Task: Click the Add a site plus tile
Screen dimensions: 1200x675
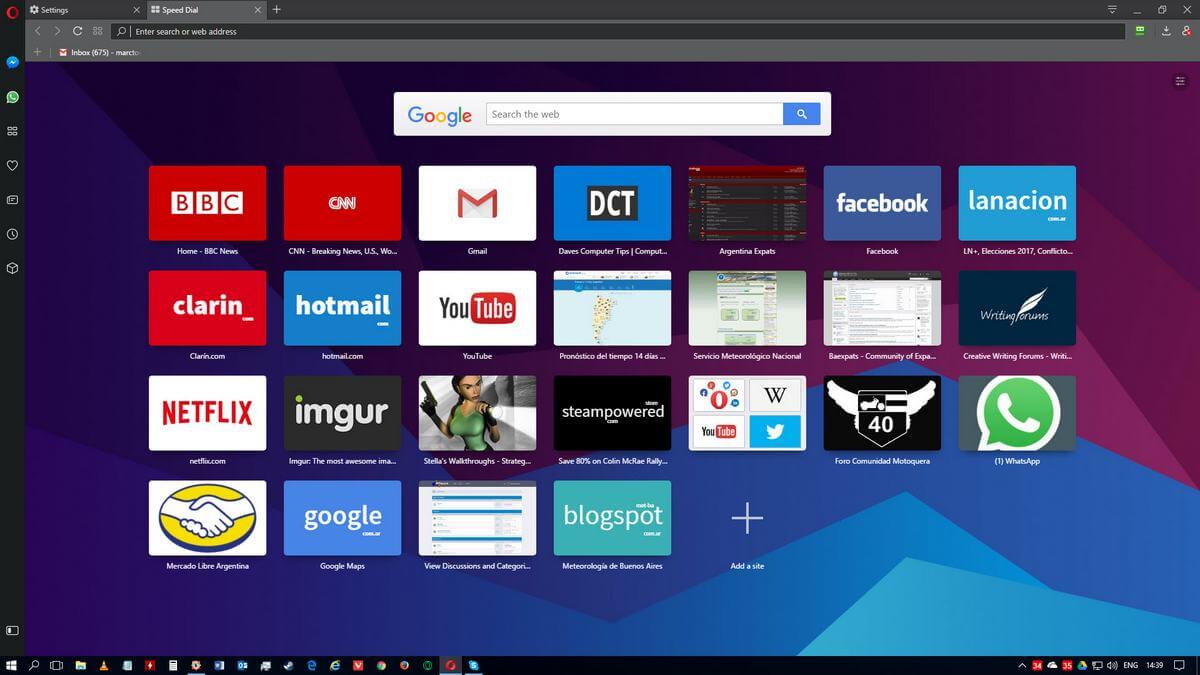Action: pos(747,518)
